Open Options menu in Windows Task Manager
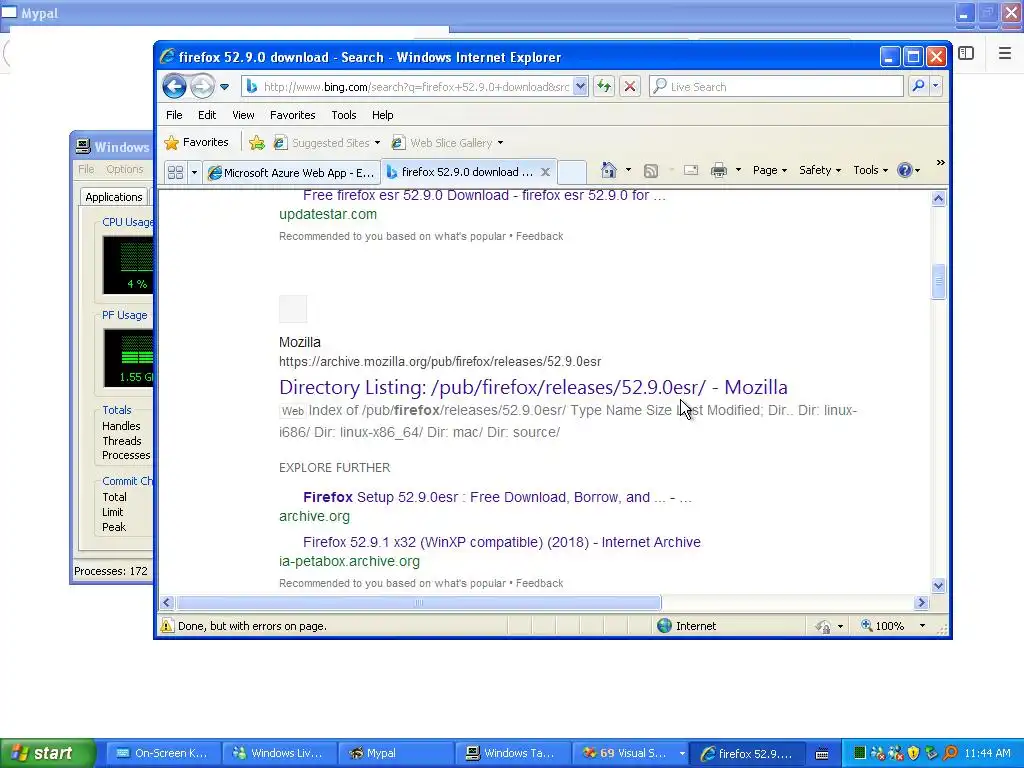The image size is (1024, 768). pyautogui.click(x=125, y=169)
